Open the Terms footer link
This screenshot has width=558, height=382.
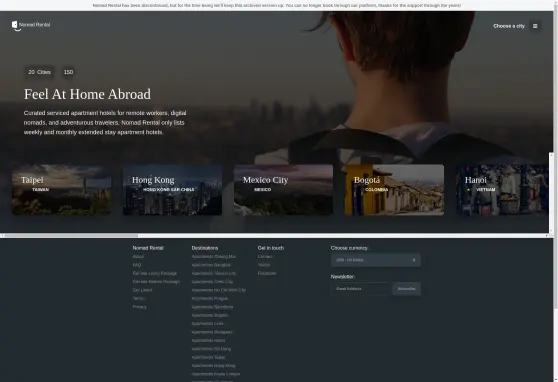[x=138, y=298]
